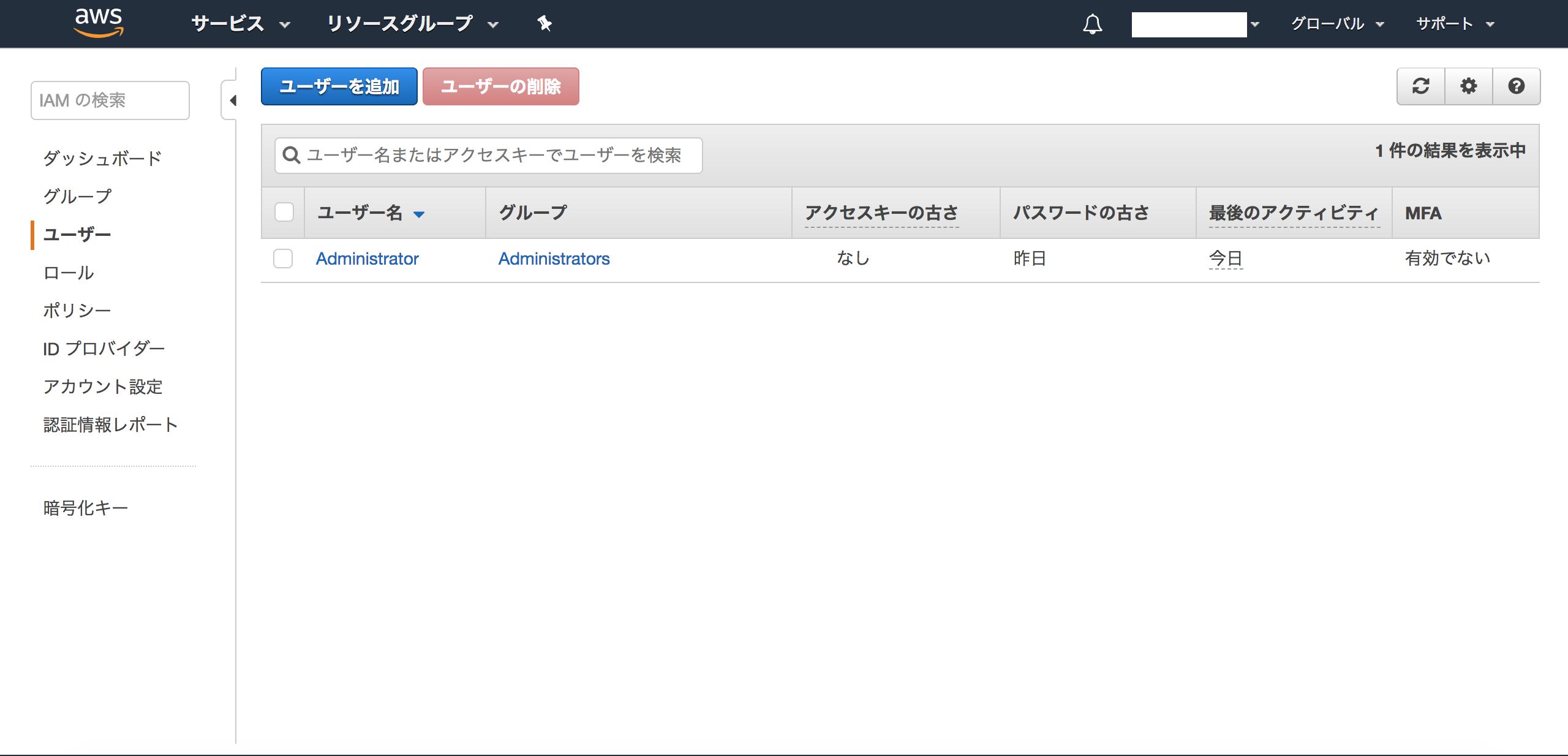Click the refresh users list icon
Image resolution: width=1568 pixels, height=756 pixels.
pos(1420,86)
